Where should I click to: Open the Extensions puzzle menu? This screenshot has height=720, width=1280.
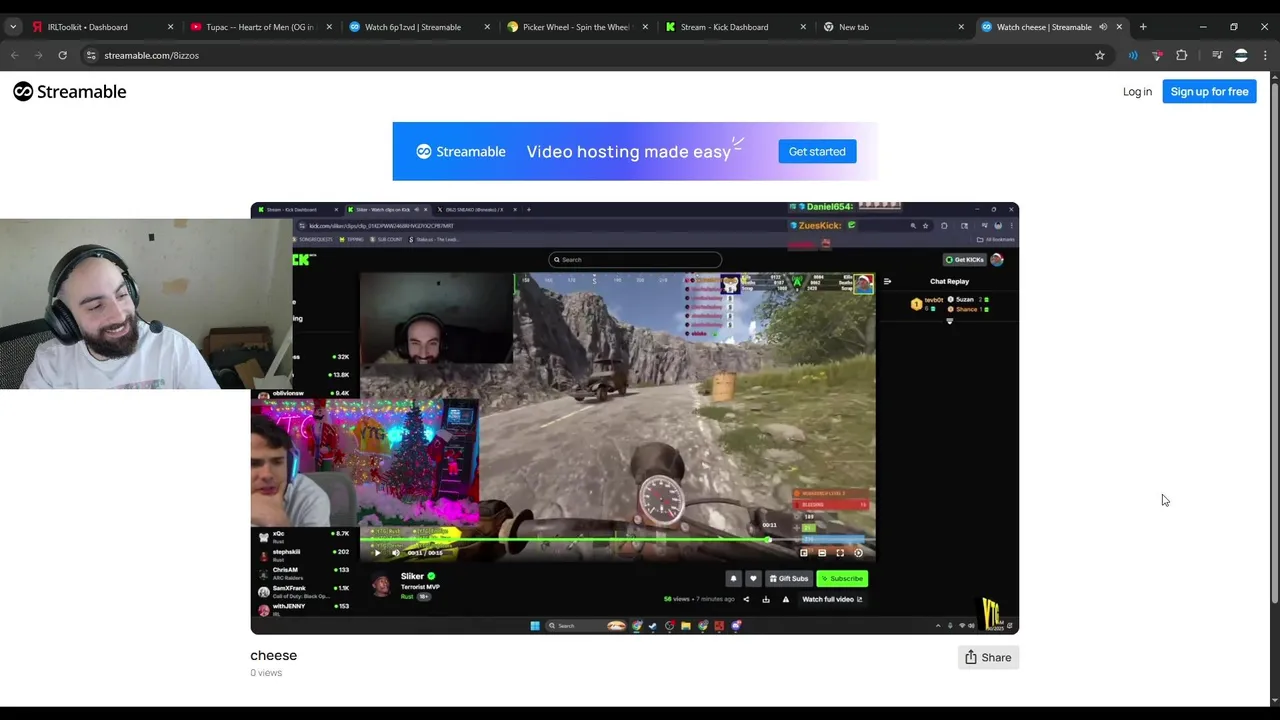pyautogui.click(x=1182, y=55)
